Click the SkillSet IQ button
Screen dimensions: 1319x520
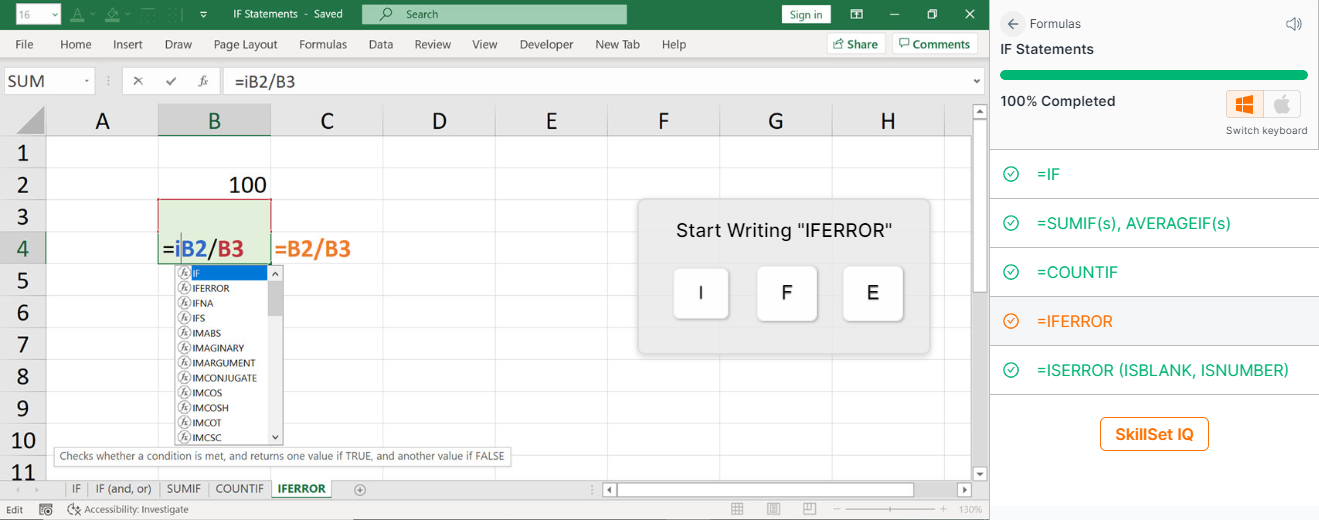pyautogui.click(x=1154, y=434)
